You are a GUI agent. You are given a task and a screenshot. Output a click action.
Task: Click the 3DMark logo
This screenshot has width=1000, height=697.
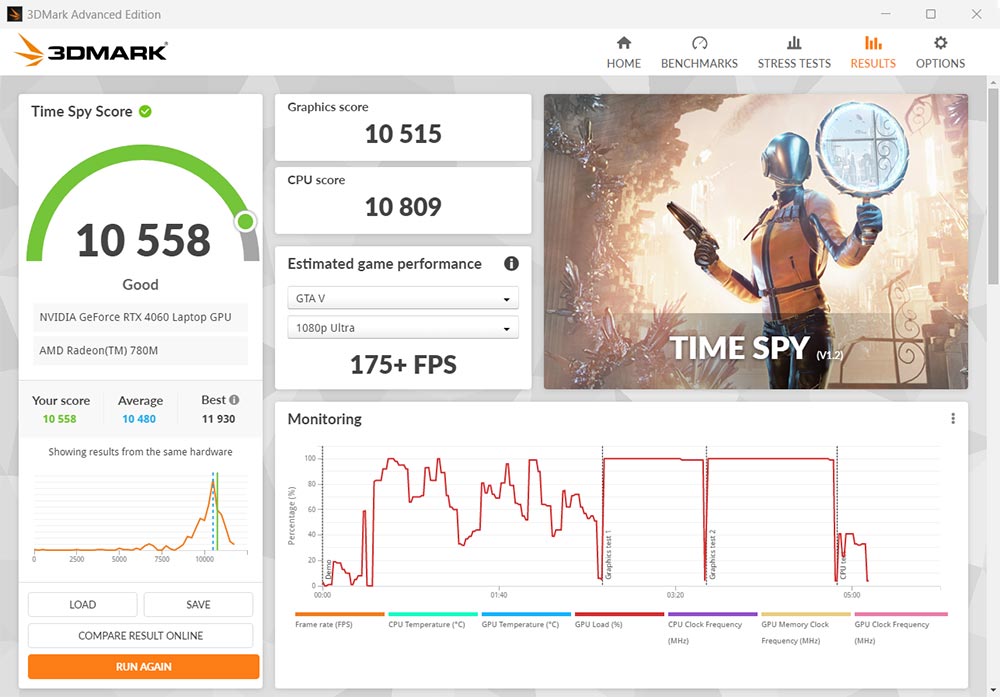(91, 51)
